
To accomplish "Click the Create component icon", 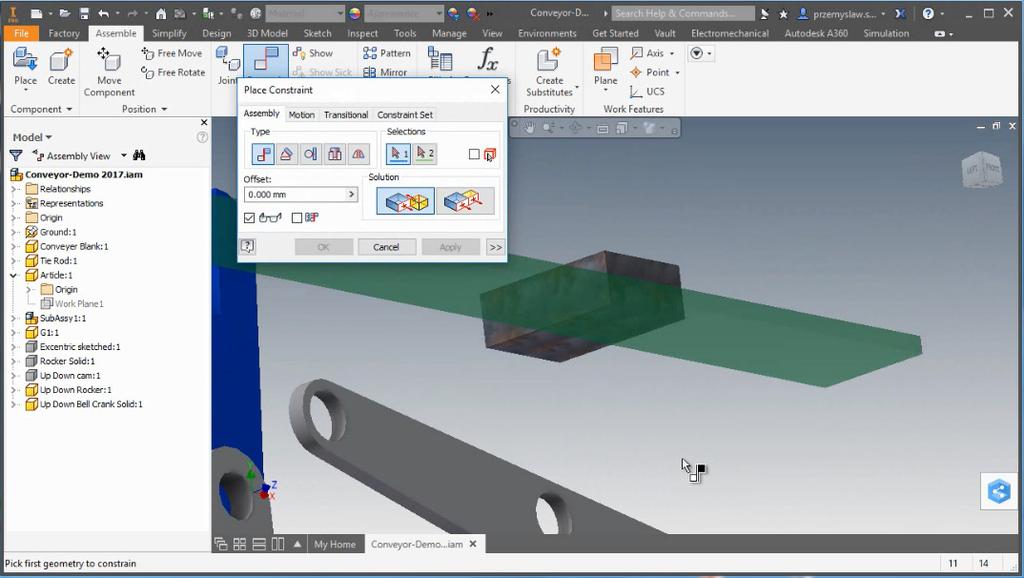I will click(61, 66).
